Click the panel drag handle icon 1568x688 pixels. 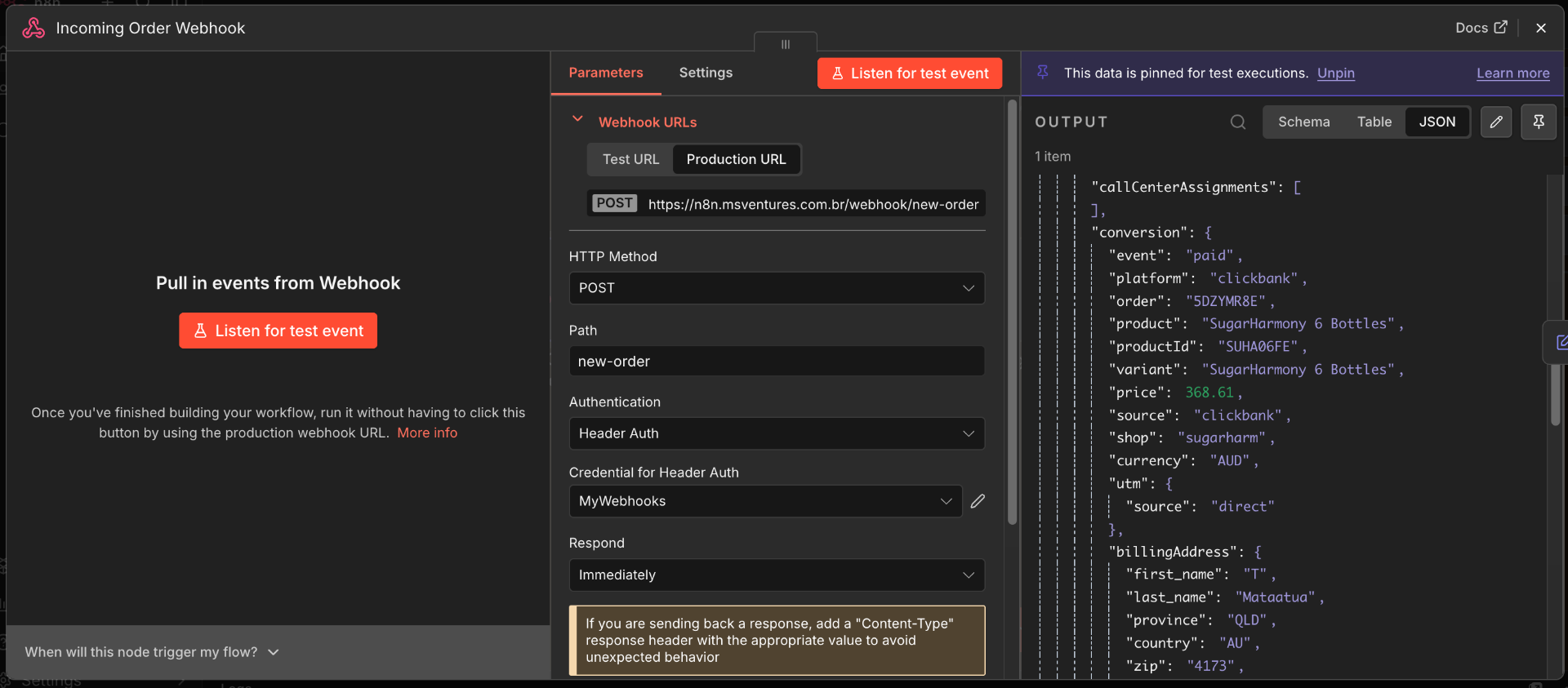click(x=786, y=44)
